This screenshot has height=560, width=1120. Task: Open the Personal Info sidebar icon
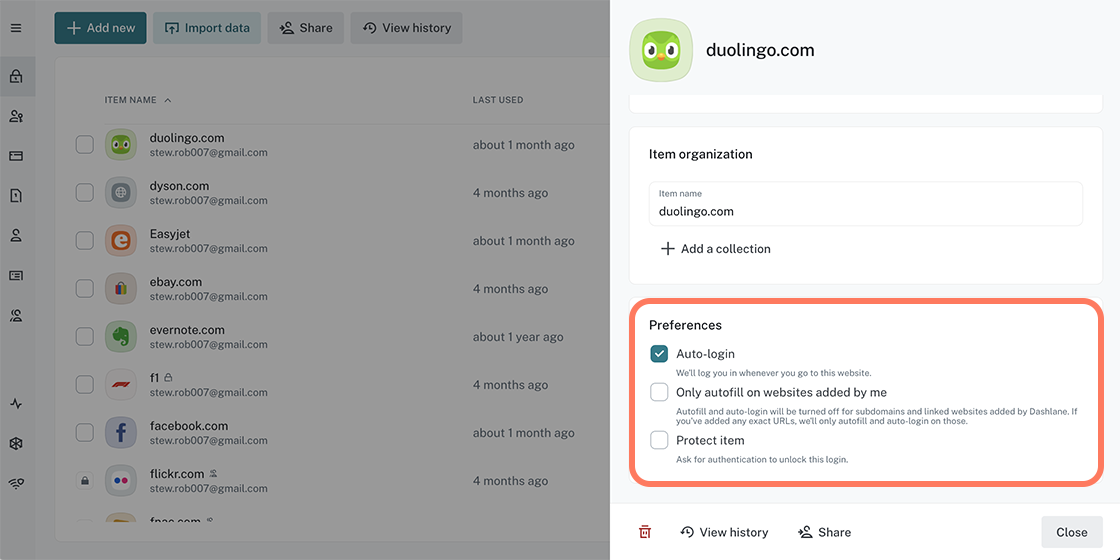16,236
